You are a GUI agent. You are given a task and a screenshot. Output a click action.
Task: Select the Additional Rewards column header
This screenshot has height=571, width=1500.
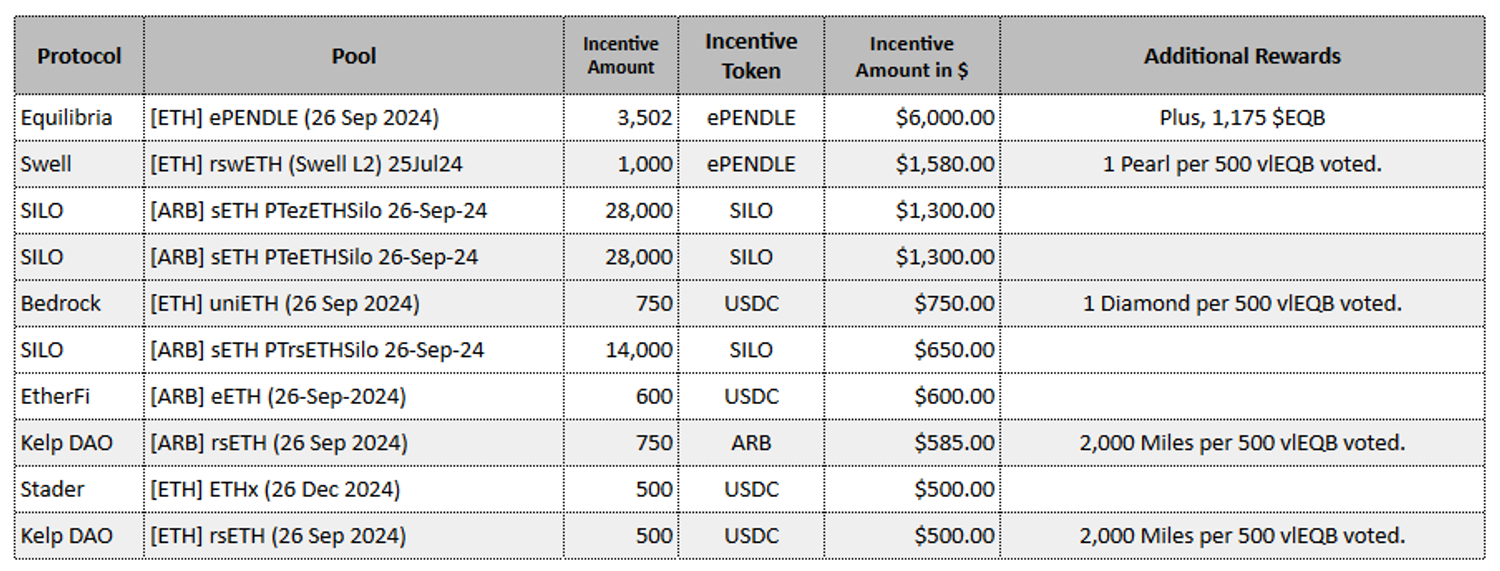click(x=1242, y=56)
